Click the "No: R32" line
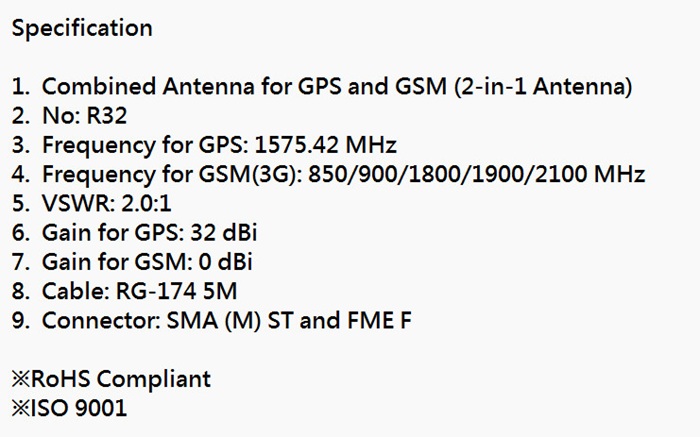 pos(84,116)
